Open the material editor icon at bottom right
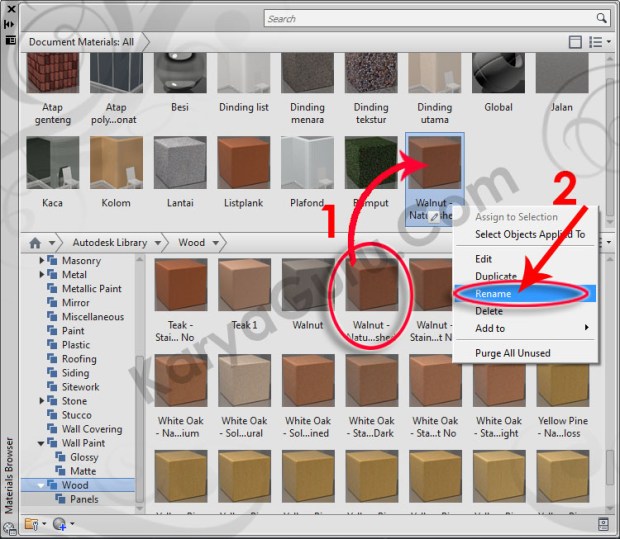This screenshot has width=620, height=539. tap(603, 524)
